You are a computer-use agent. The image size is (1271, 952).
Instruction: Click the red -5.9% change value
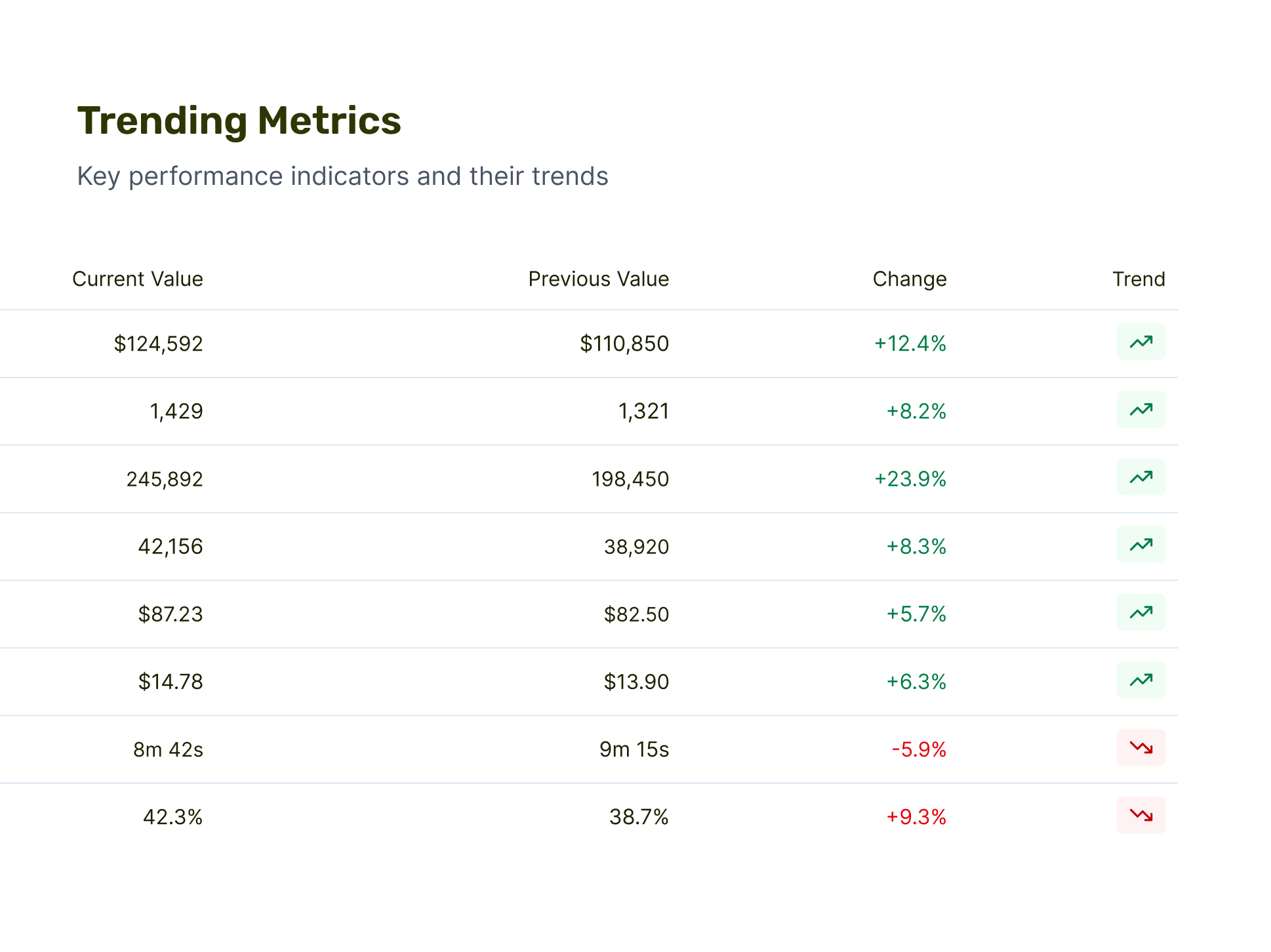[918, 749]
